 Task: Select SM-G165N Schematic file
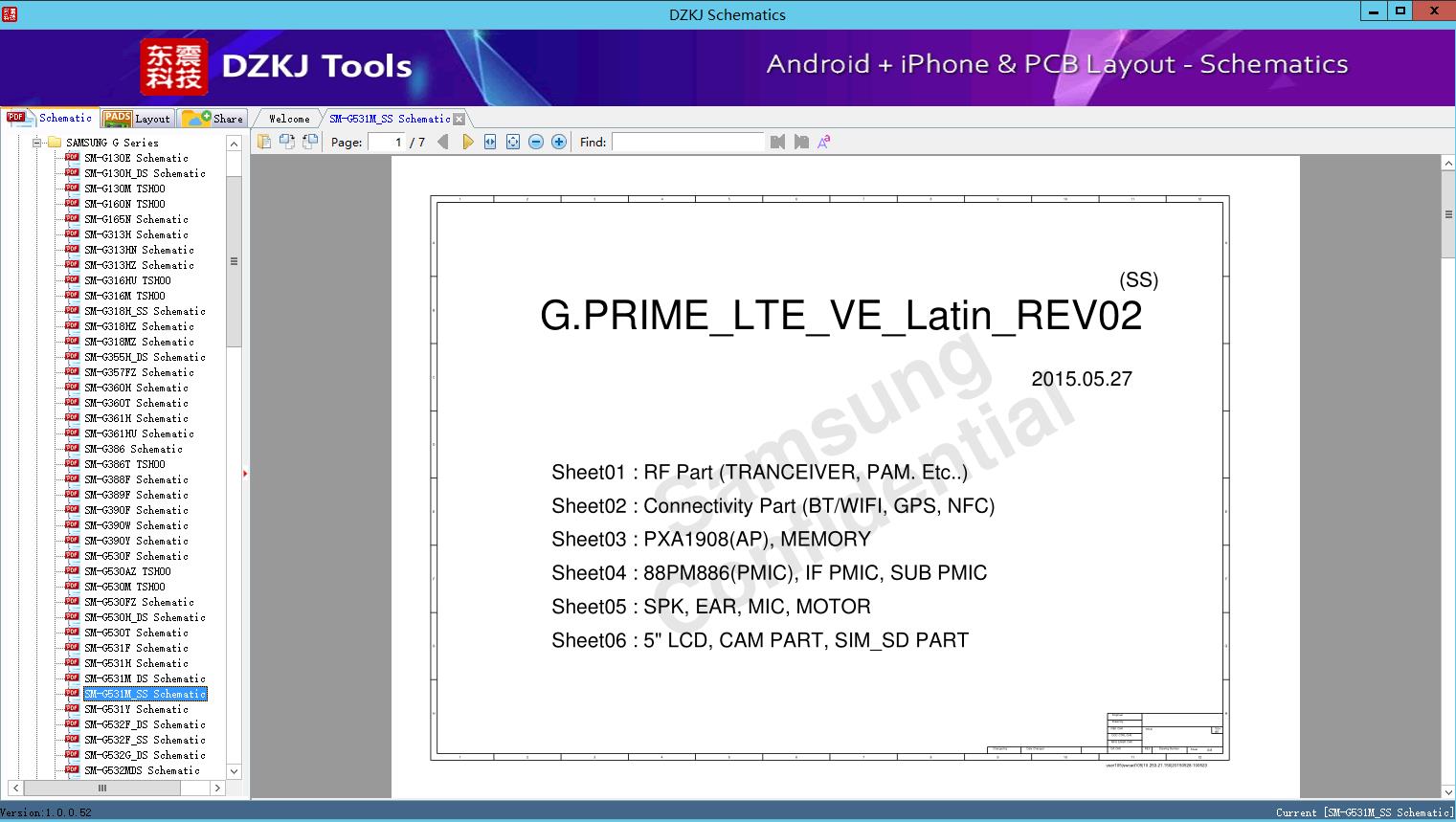pyautogui.click(x=136, y=219)
